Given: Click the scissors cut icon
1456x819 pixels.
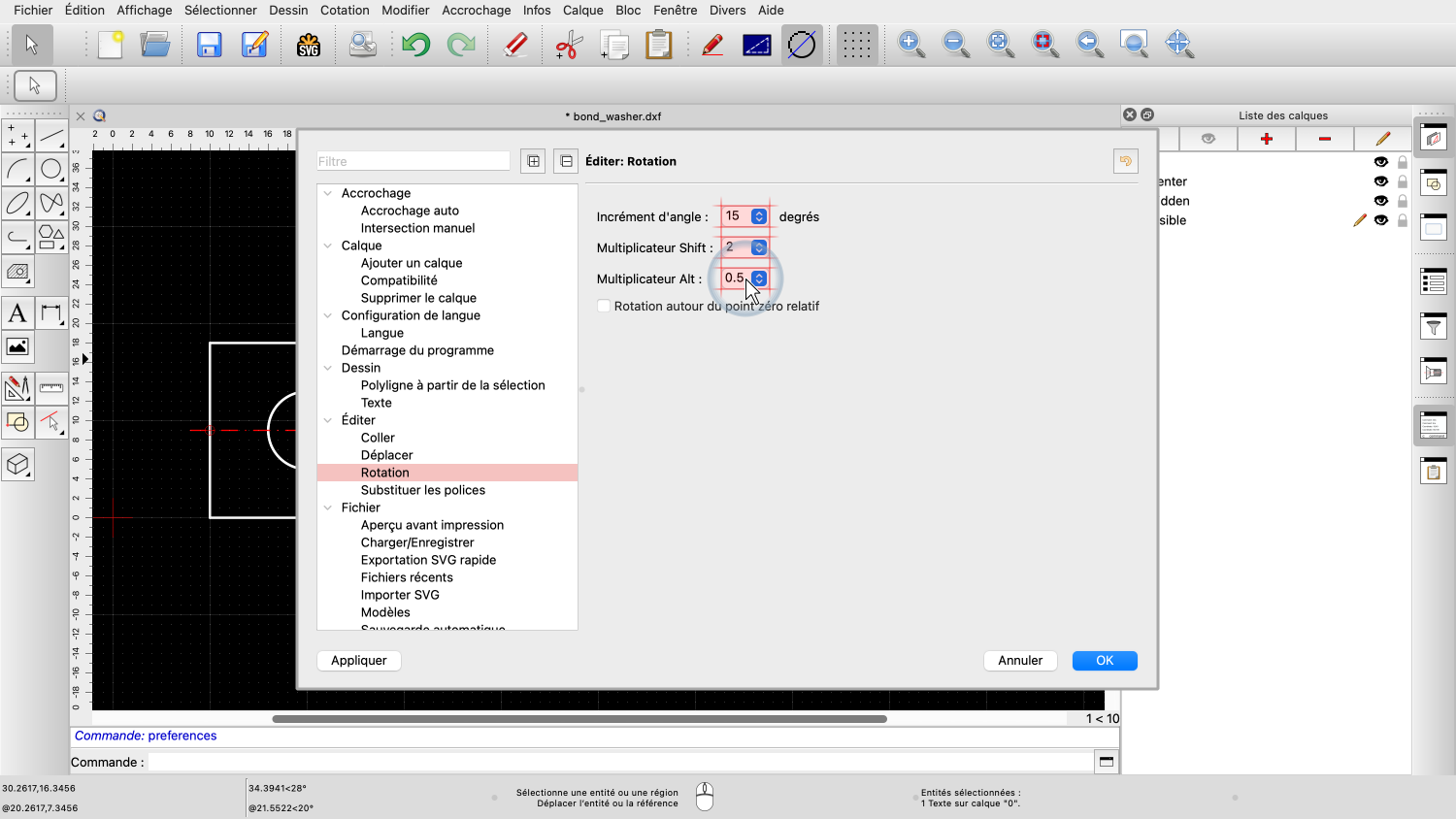Looking at the screenshot, I should coord(568,45).
